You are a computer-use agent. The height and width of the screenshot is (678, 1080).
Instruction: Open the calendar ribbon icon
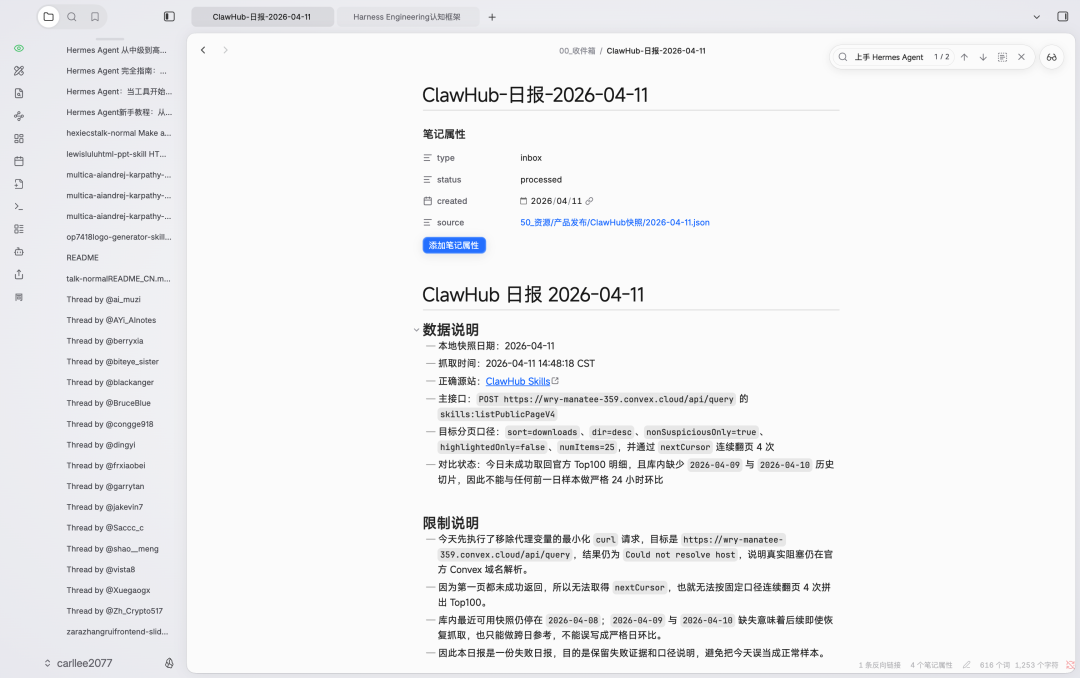19,161
